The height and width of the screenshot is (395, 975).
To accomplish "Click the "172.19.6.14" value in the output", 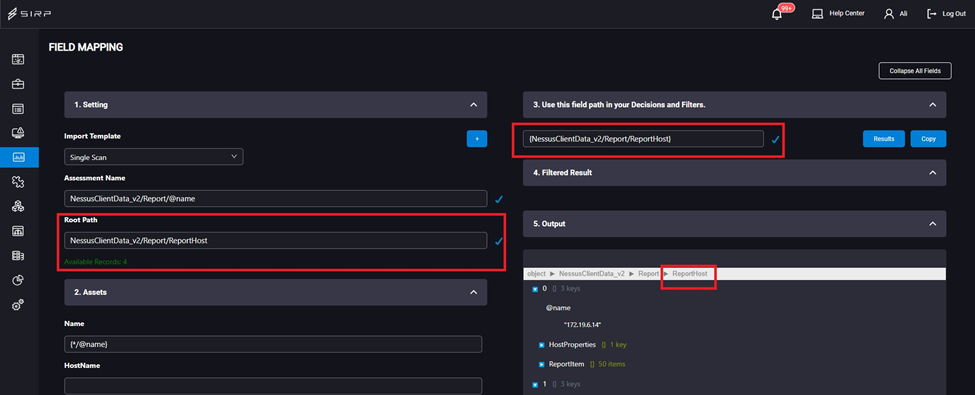I will tap(582, 325).
